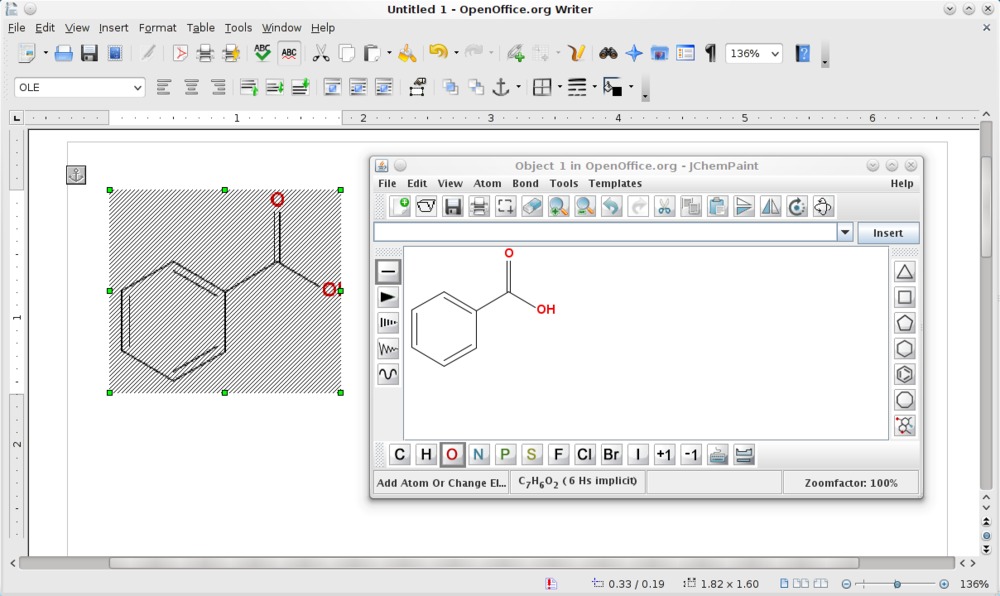Open the SMILES input dropdown arrow

[x=845, y=233]
